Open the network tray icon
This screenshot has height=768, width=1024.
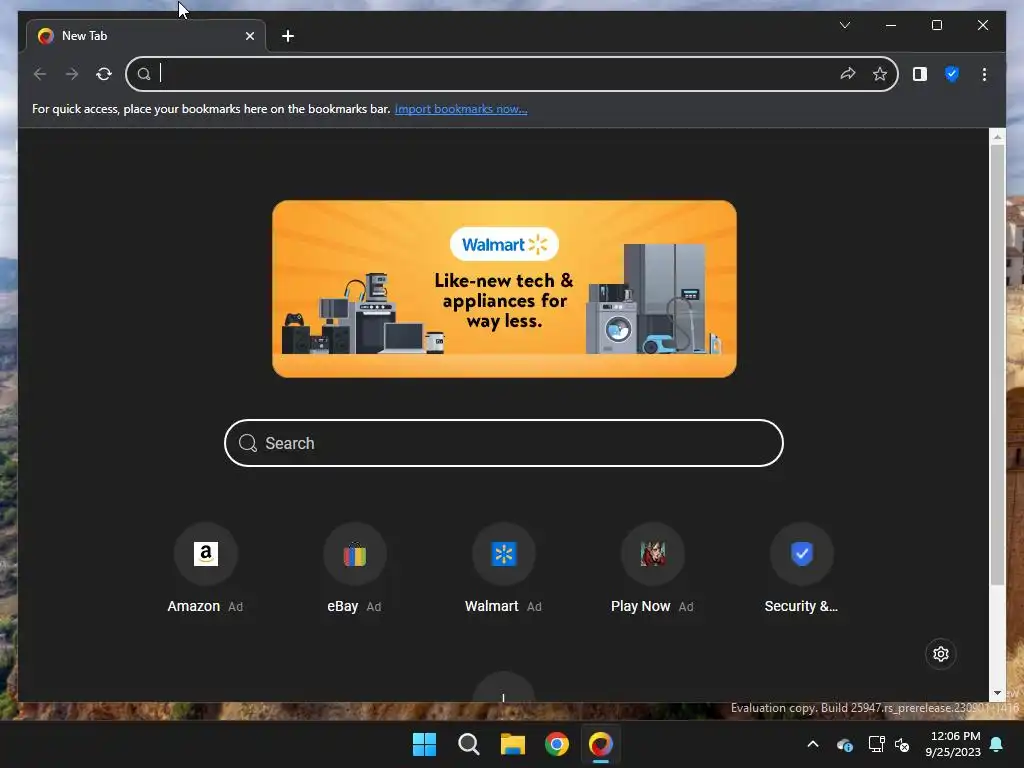[876, 744]
